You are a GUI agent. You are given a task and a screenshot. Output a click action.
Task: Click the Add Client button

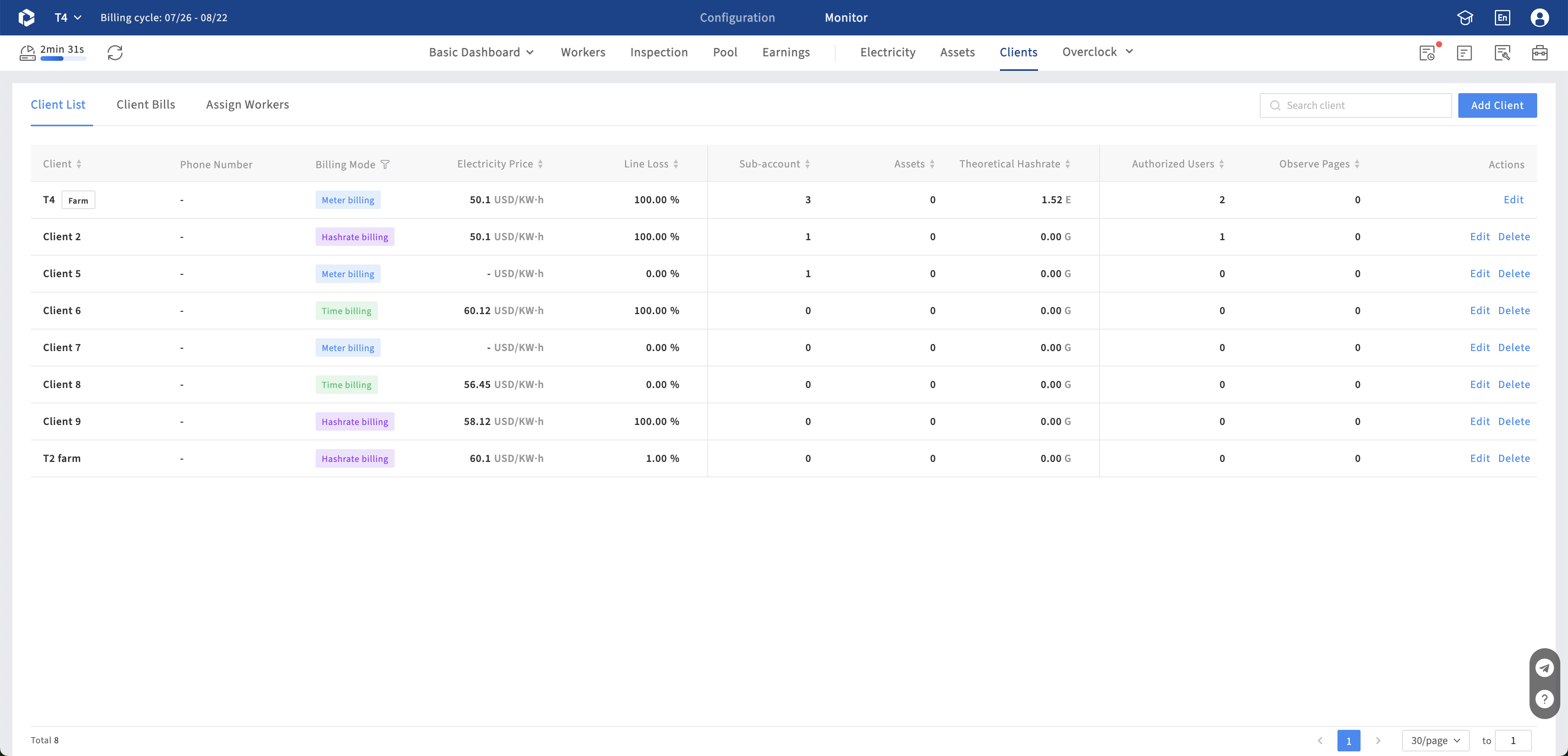coord(1497,105)
